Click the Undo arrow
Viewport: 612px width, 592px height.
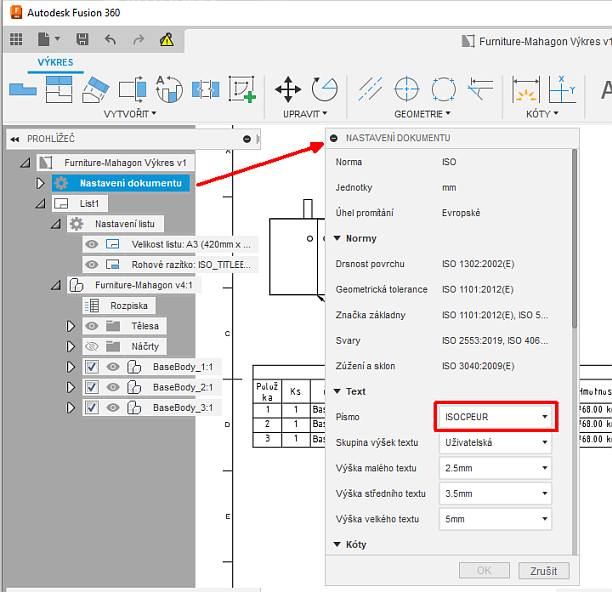tap(110, 40)
